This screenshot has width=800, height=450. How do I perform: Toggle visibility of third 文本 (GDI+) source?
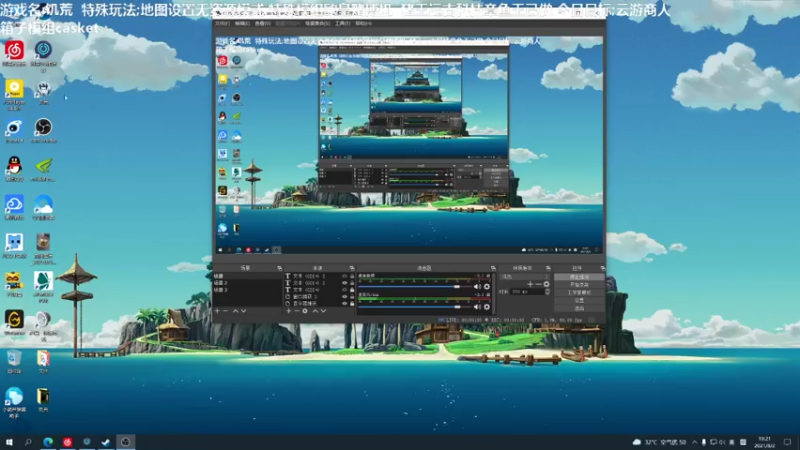pos(344,290)
